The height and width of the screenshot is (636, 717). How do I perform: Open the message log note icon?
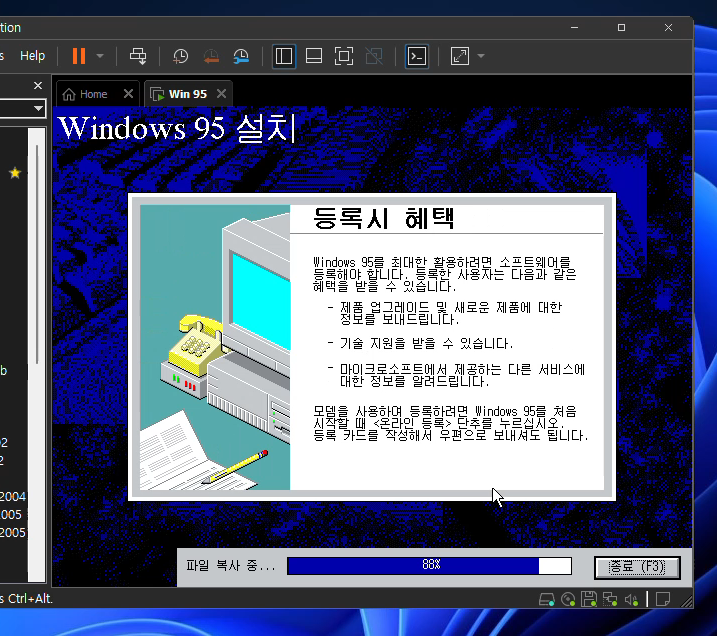pos(663,599)
